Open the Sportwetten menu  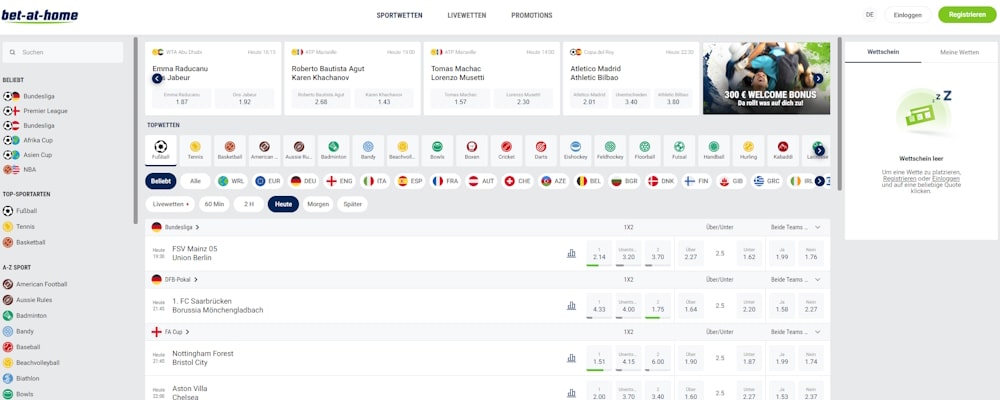click(399, 15)
